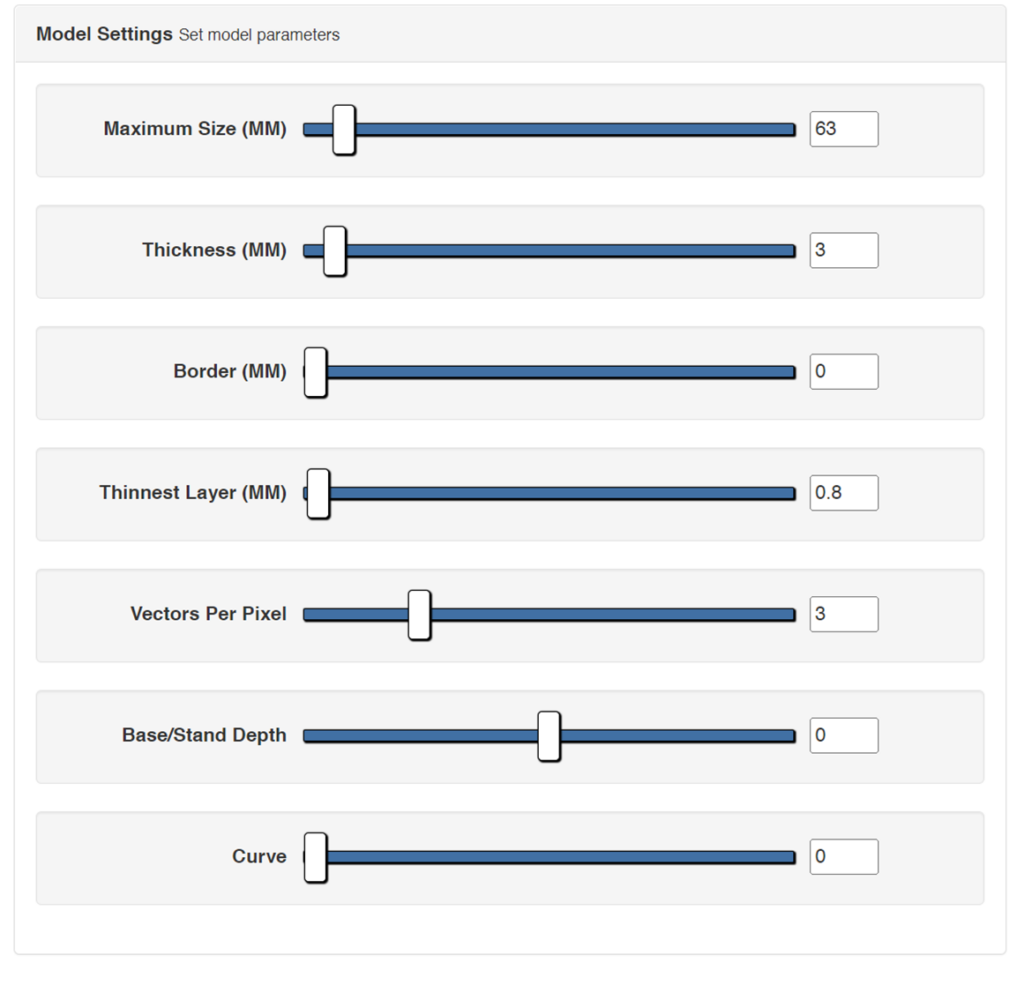1024x985 pixels.
Task: Click the Thickness (MM) label
Action: point(214,250)
